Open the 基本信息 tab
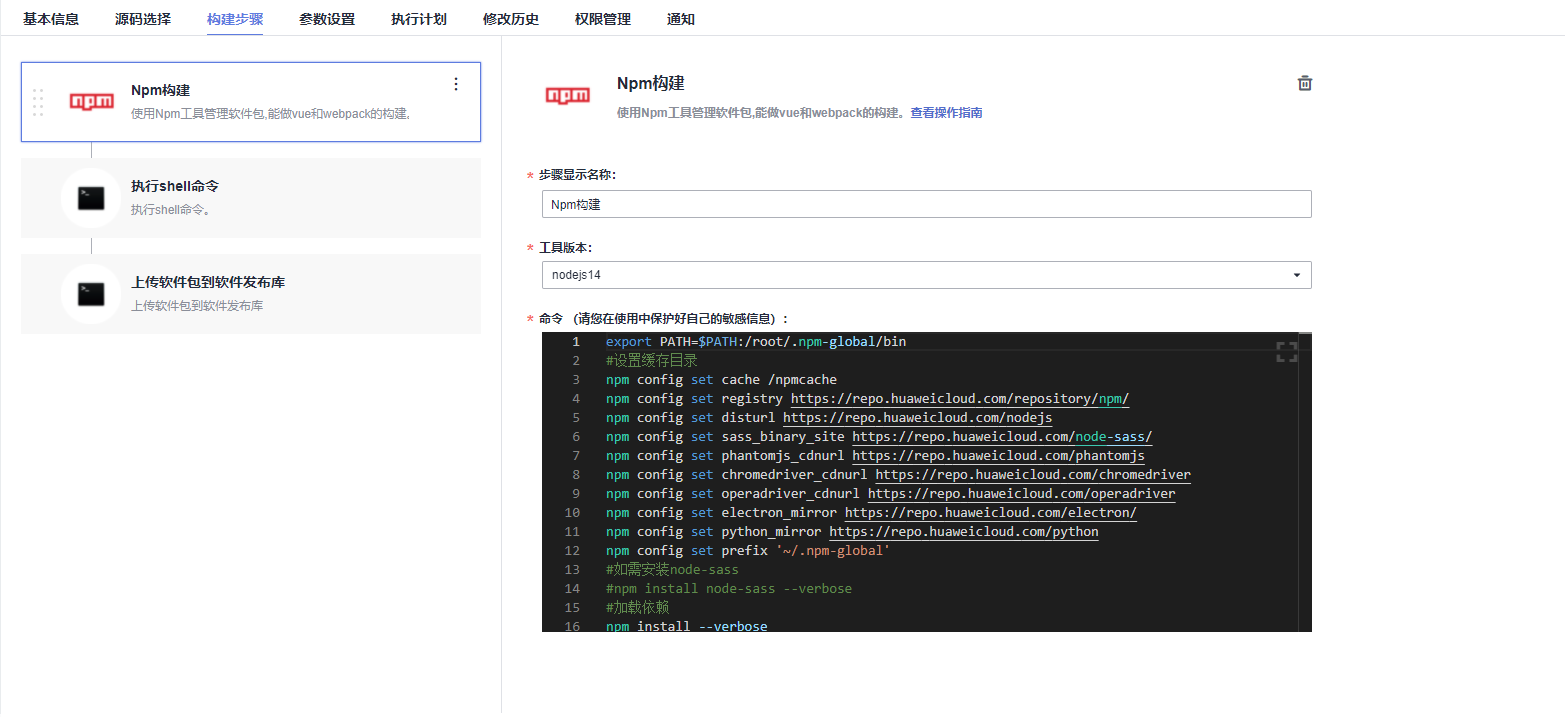The width and height of the screenshot is (1565, 717). point(51,19)
